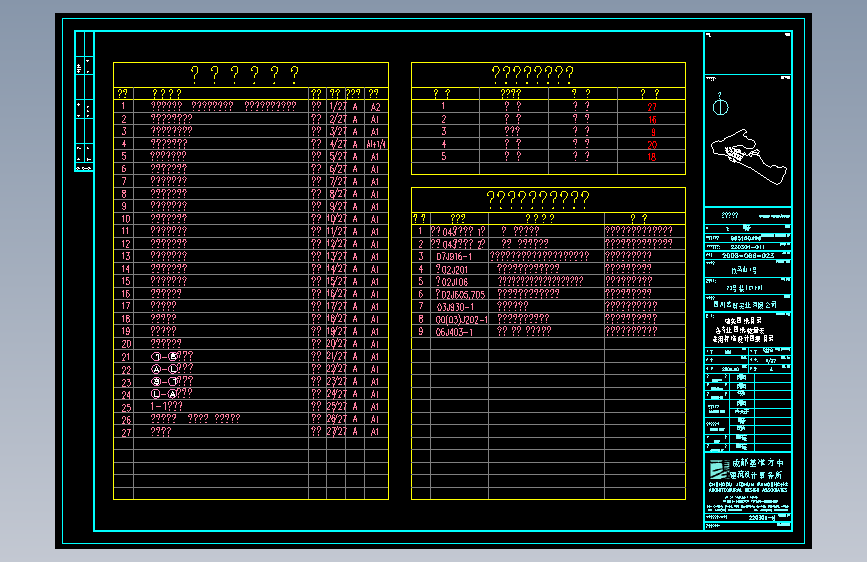The image size is (867, 562).
Task: Click the design firm logo graphic
Action: pyautogui.click(x=718, y=469)
